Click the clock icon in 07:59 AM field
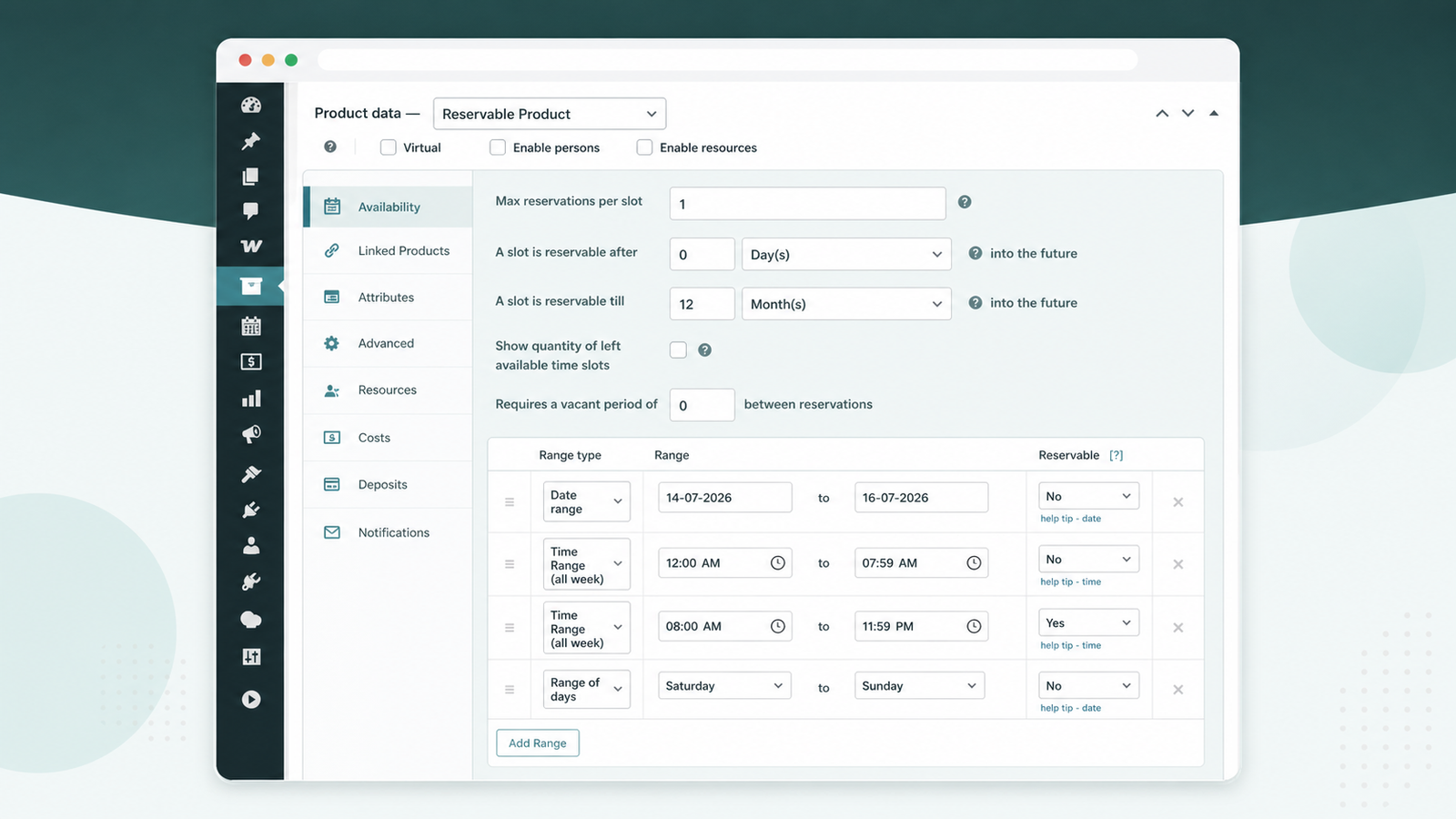 [974, 563]
